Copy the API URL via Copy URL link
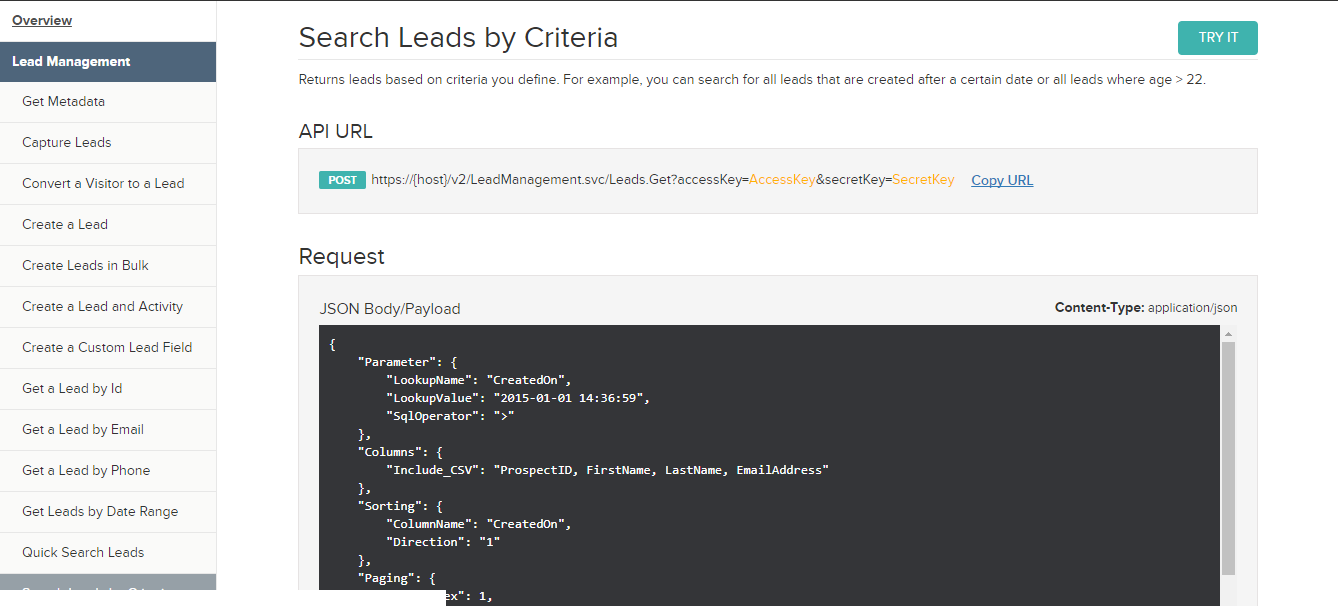Screen dimensions: 1338x606 (1002, 180)
